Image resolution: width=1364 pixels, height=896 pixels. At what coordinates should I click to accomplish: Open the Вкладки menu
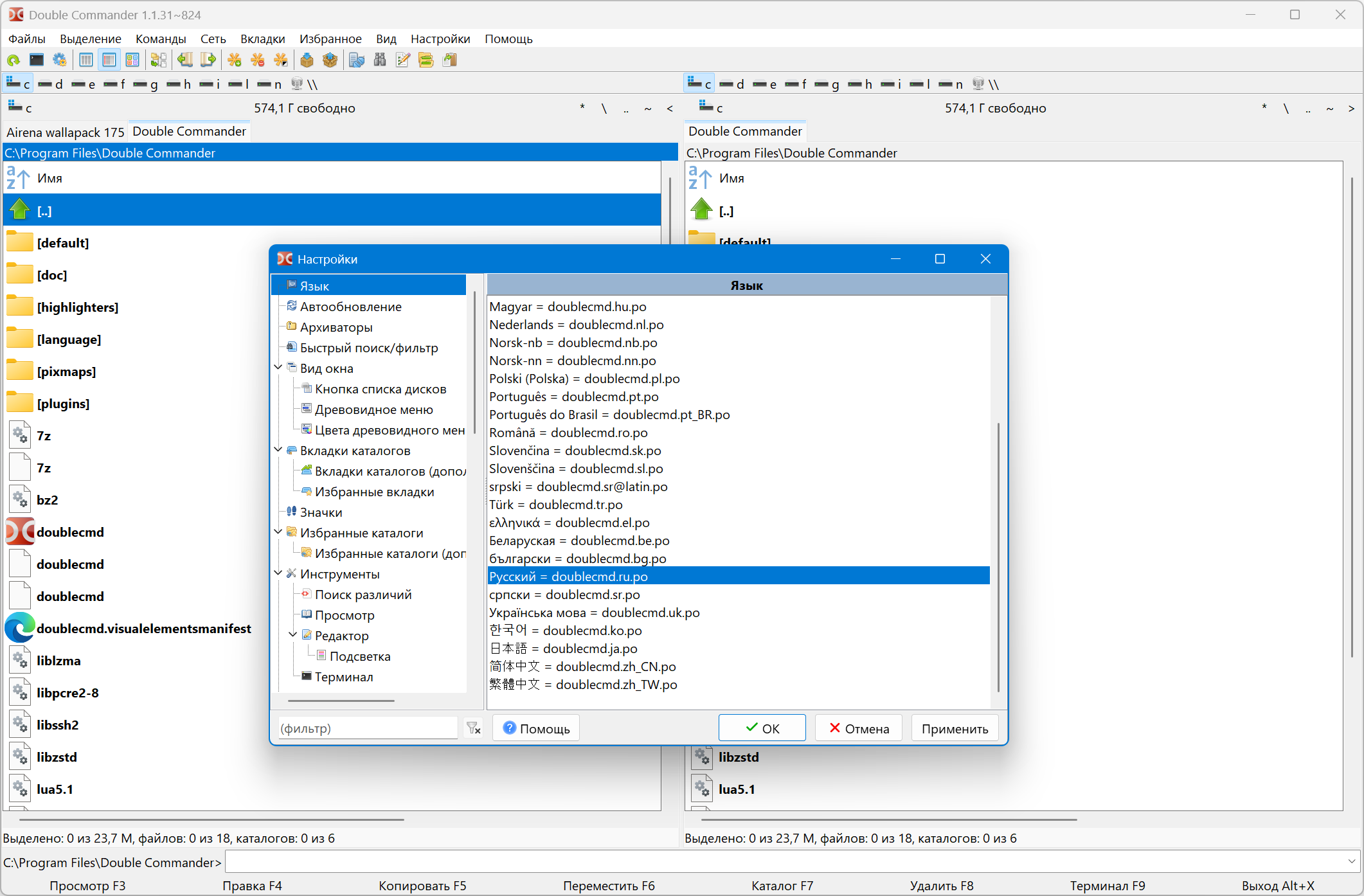tap(262, 39)
